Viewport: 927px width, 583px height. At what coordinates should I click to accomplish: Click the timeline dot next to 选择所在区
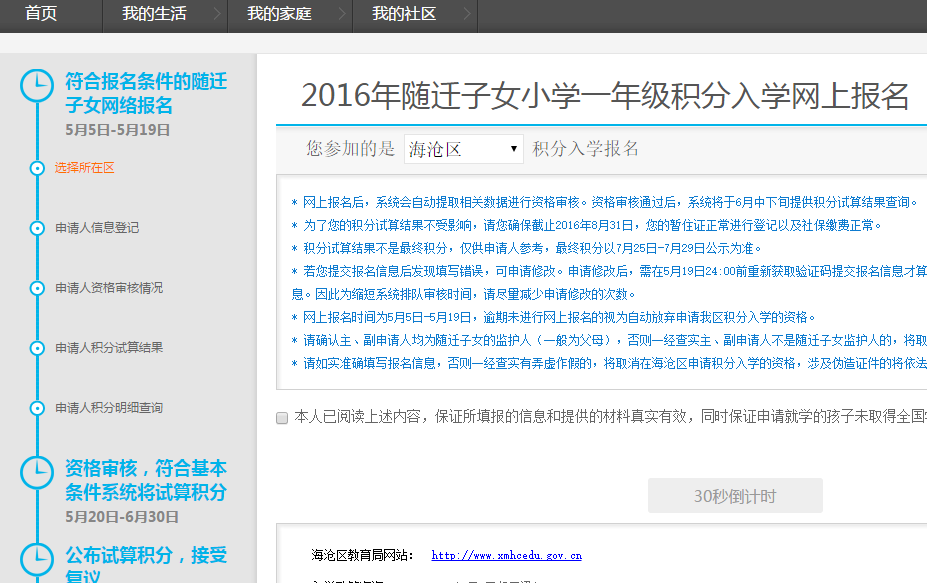(37, 168)
